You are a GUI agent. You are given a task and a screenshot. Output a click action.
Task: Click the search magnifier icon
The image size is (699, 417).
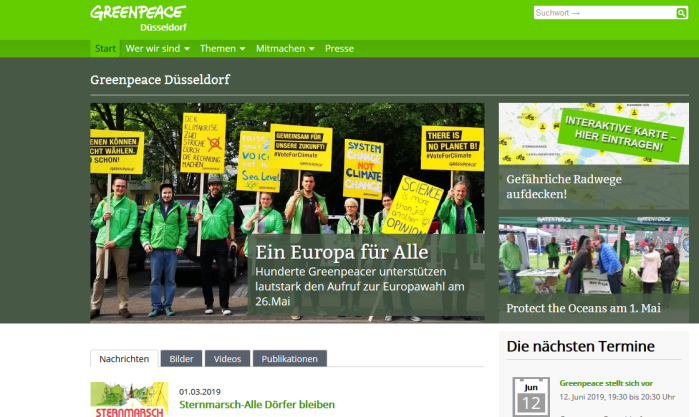[x=682, y=13]
